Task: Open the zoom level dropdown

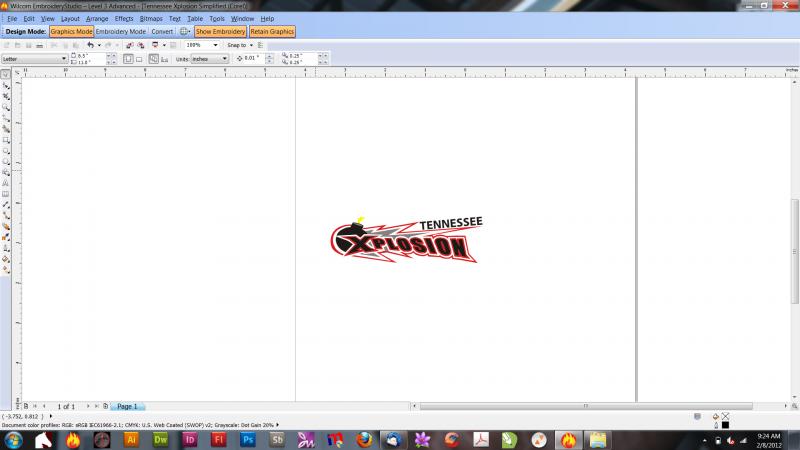Action: tap(216, 45)
